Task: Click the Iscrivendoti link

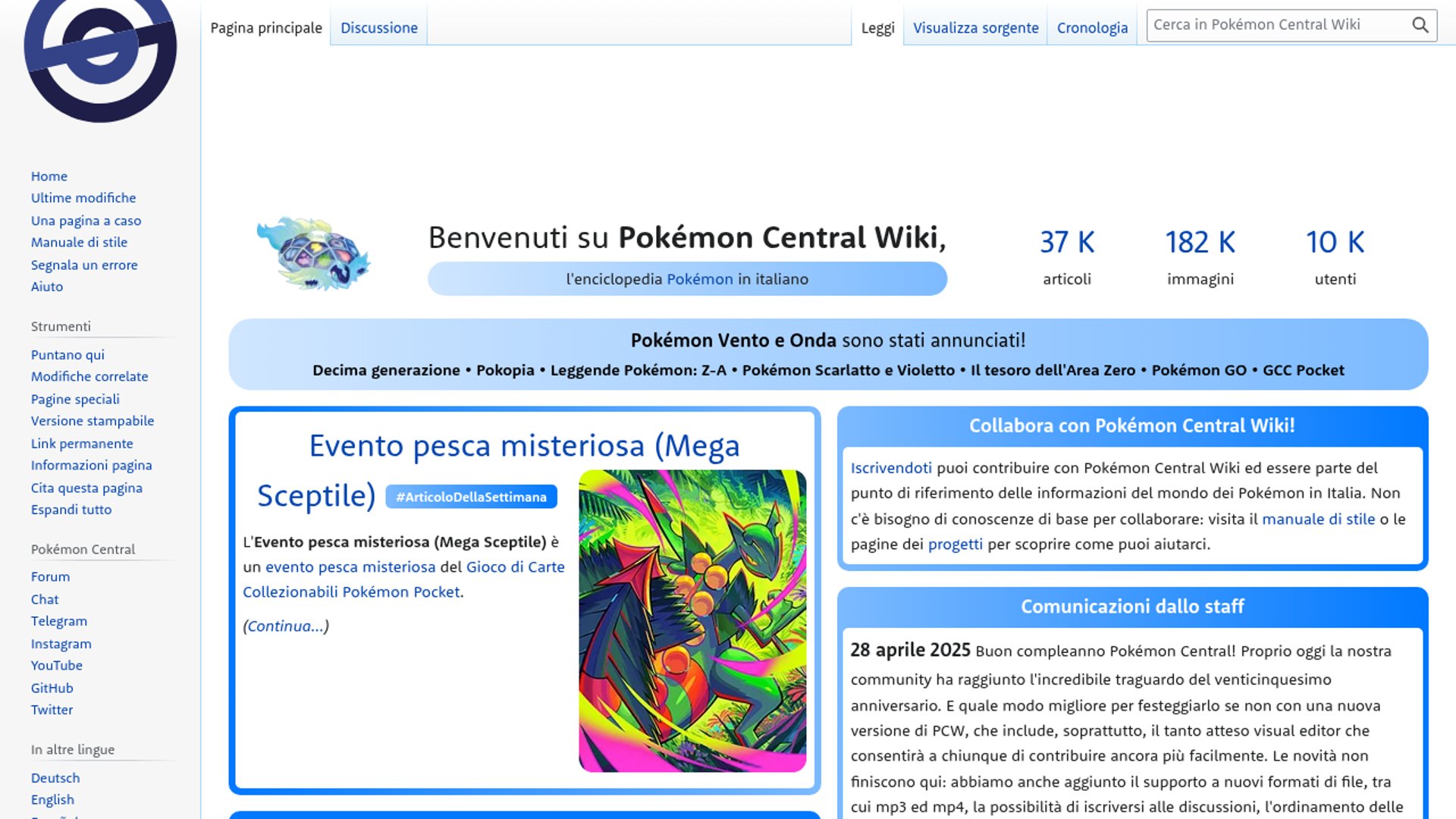Action: click(891, 468)
